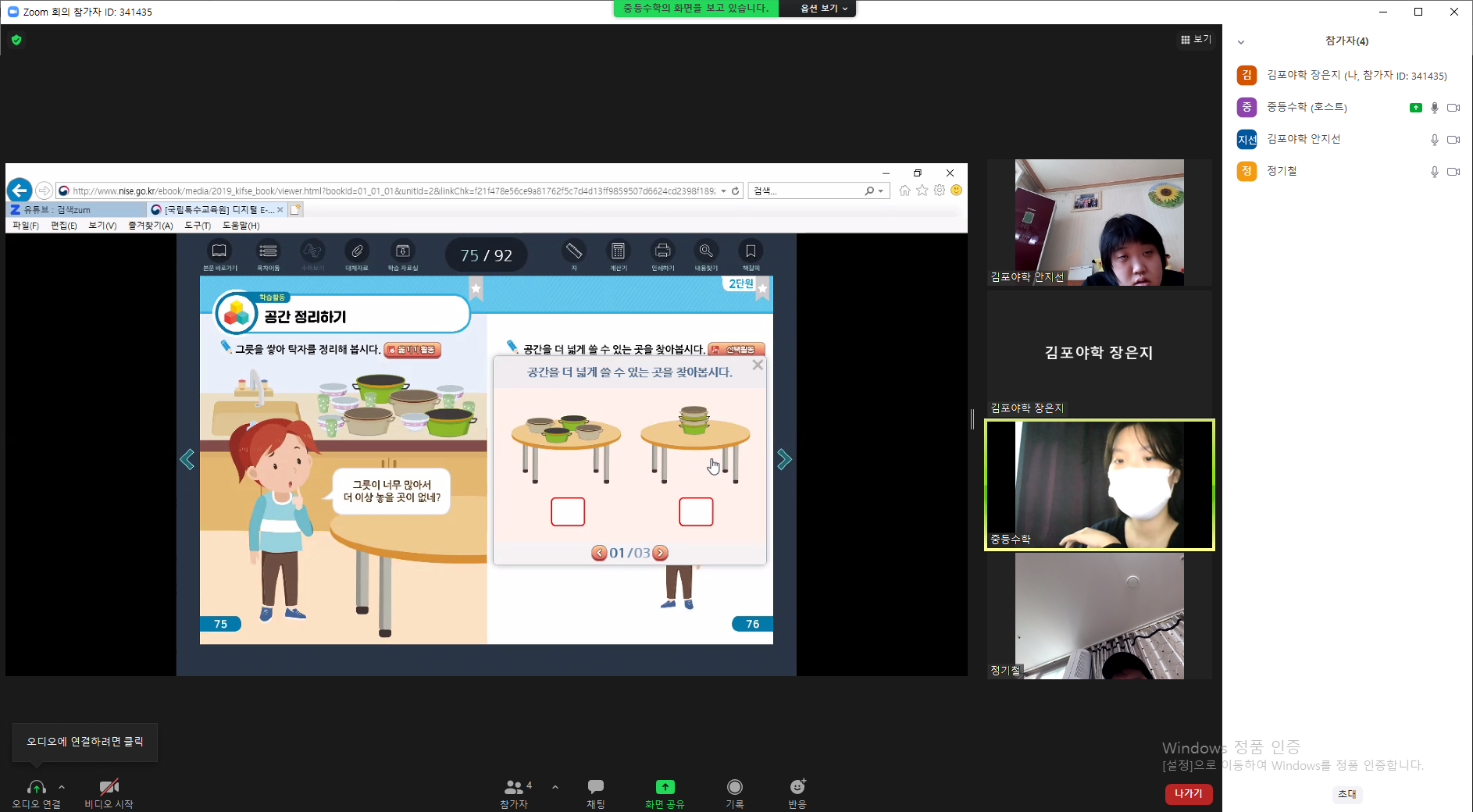Click the red leave meeting button
This screenshot has width=1473, height=812.
[x=1189, y=793]
